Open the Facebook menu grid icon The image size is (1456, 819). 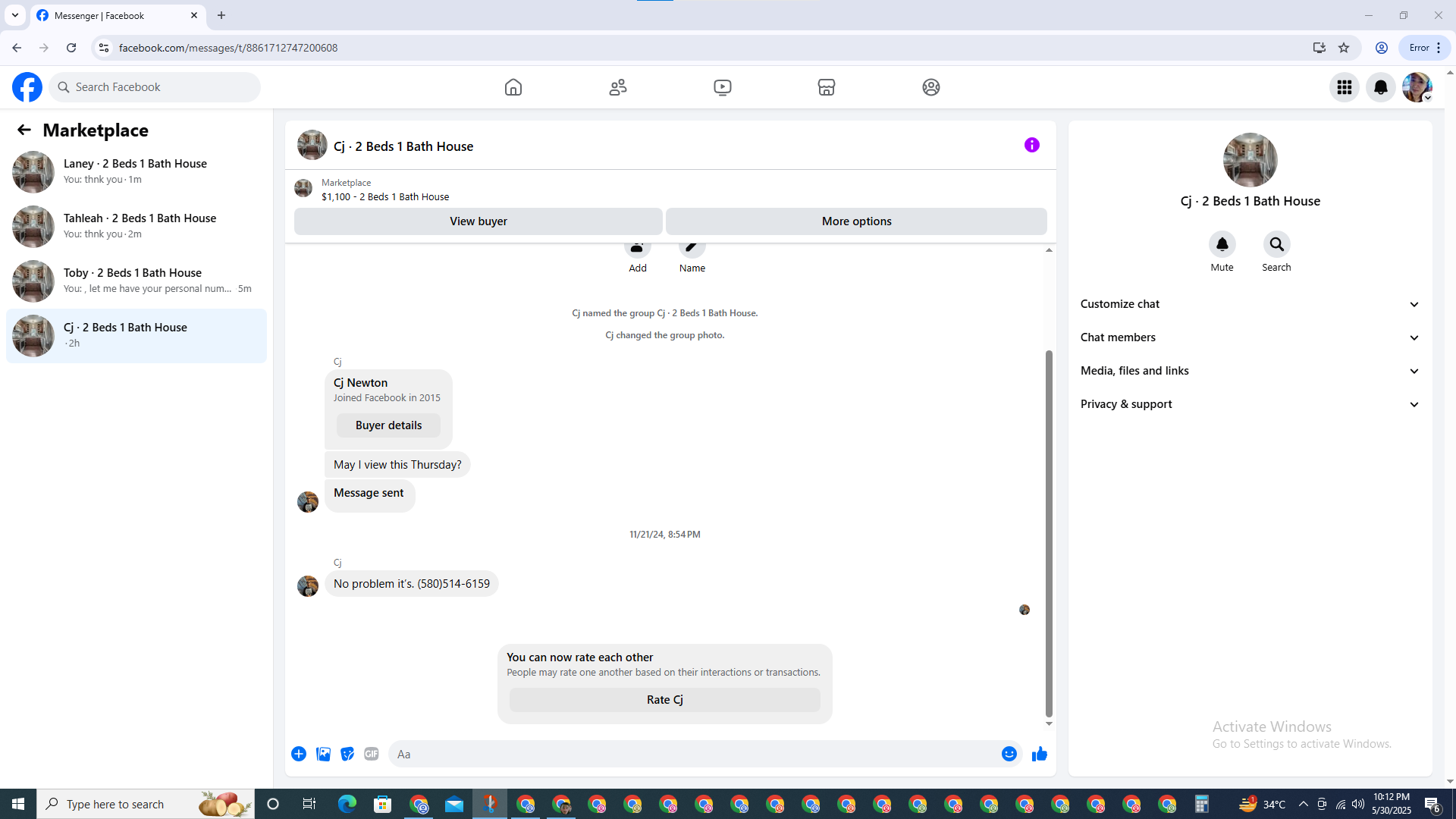pyautogui.click(x=1345, y=87)
